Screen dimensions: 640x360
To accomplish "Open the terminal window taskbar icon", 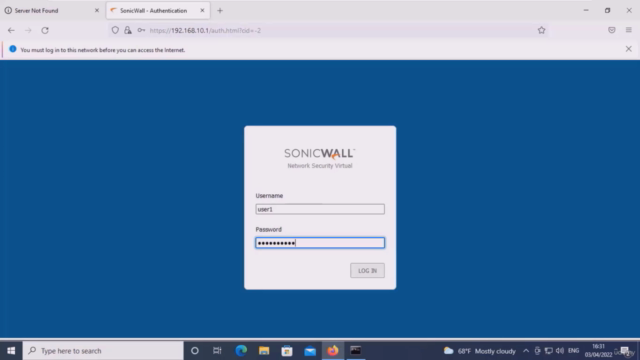I will click(356, 351).
